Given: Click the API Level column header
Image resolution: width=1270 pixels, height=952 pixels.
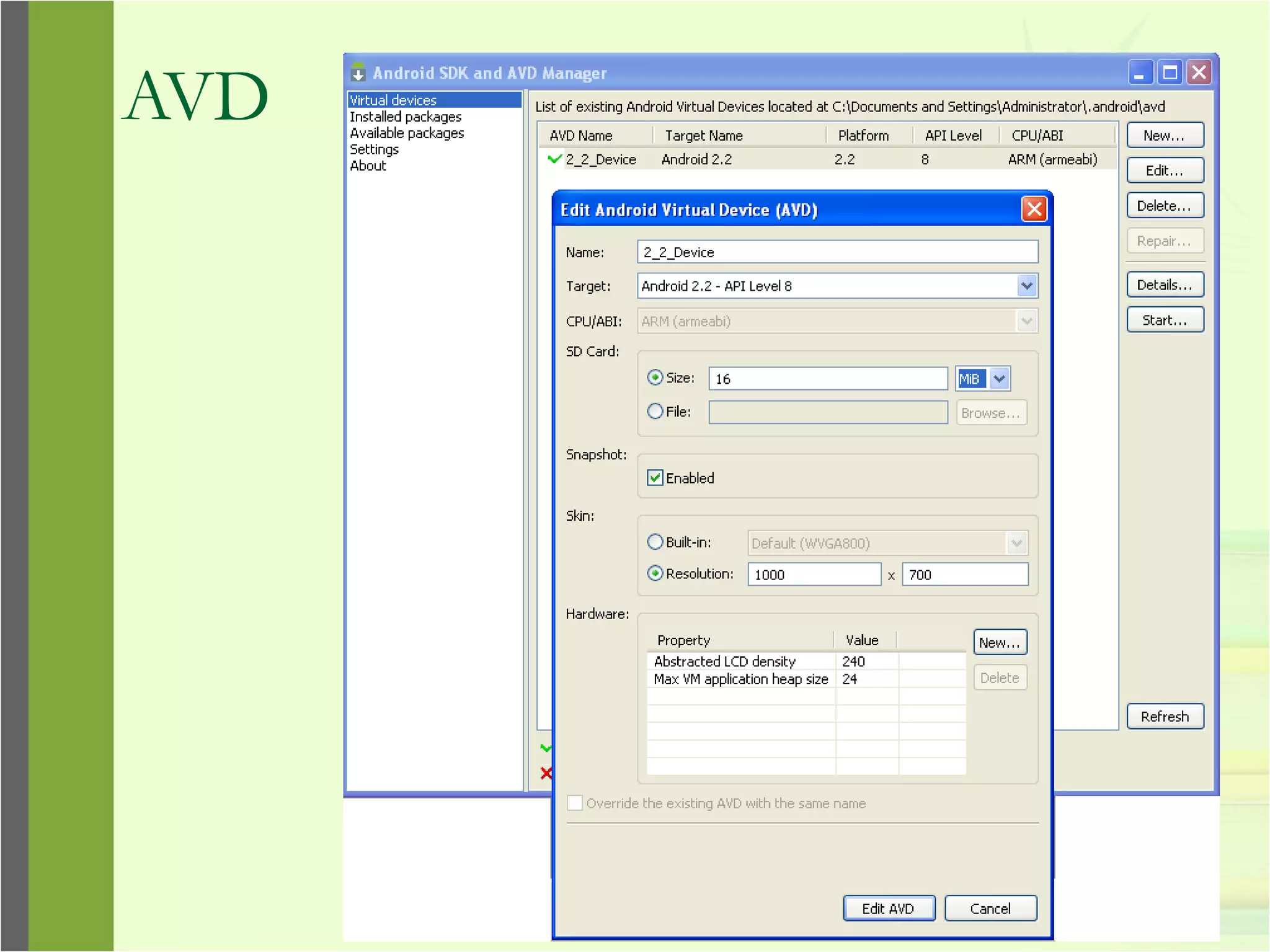Looking at the screenshot, I should click(x=955, y=135).
